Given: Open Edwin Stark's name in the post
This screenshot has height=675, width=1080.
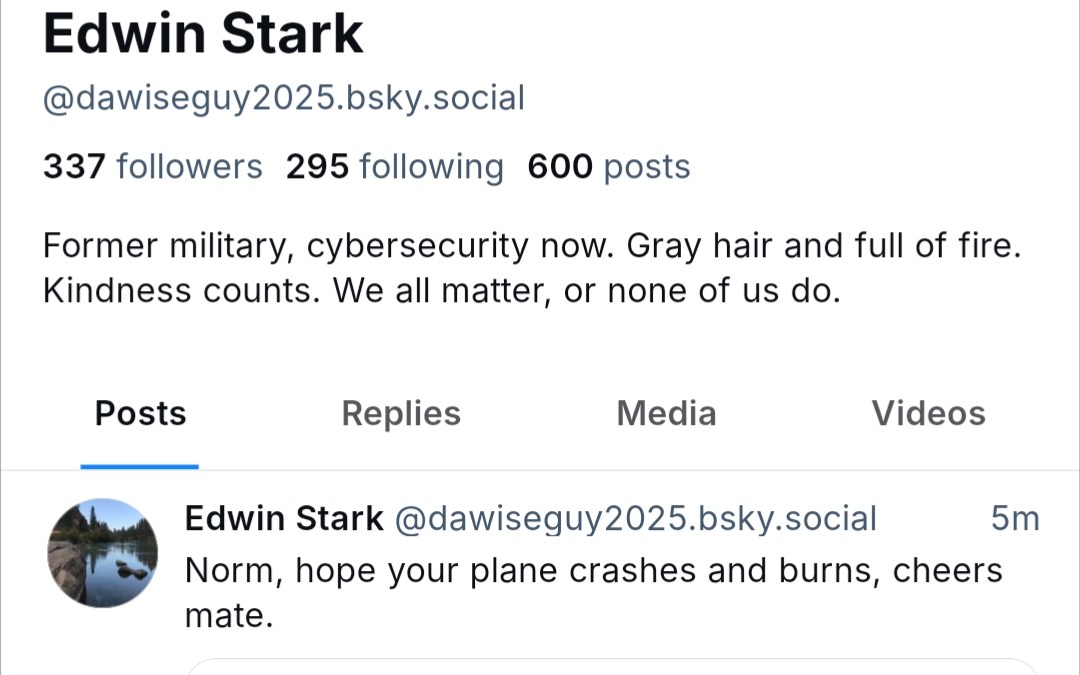Looking at the screenshot, I should (x=284, y=518).
